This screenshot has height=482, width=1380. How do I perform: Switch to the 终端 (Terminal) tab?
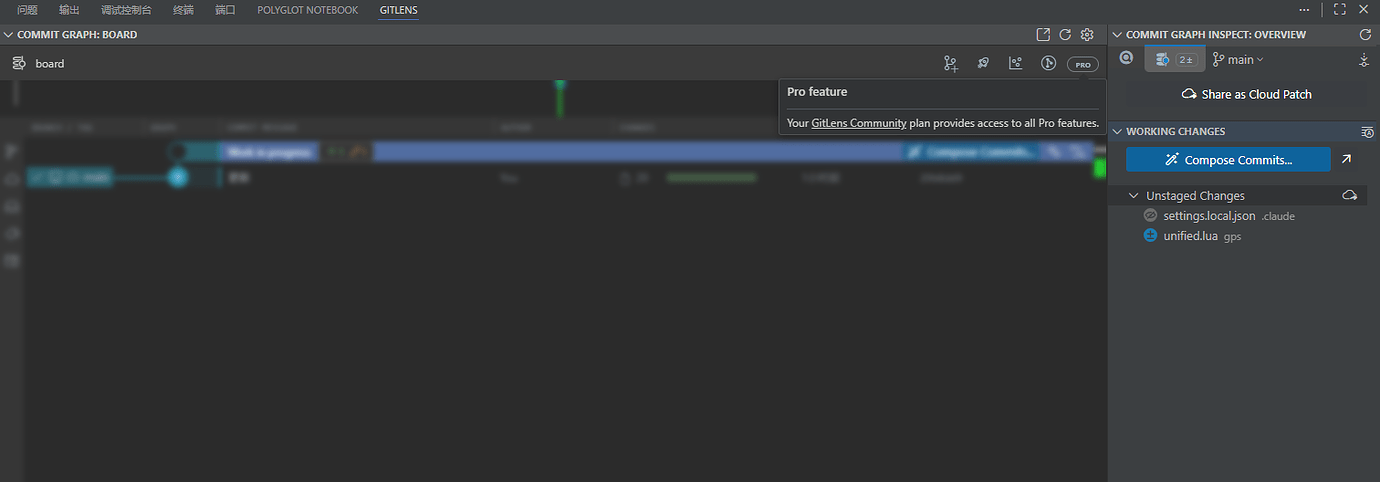click(183, 10)
